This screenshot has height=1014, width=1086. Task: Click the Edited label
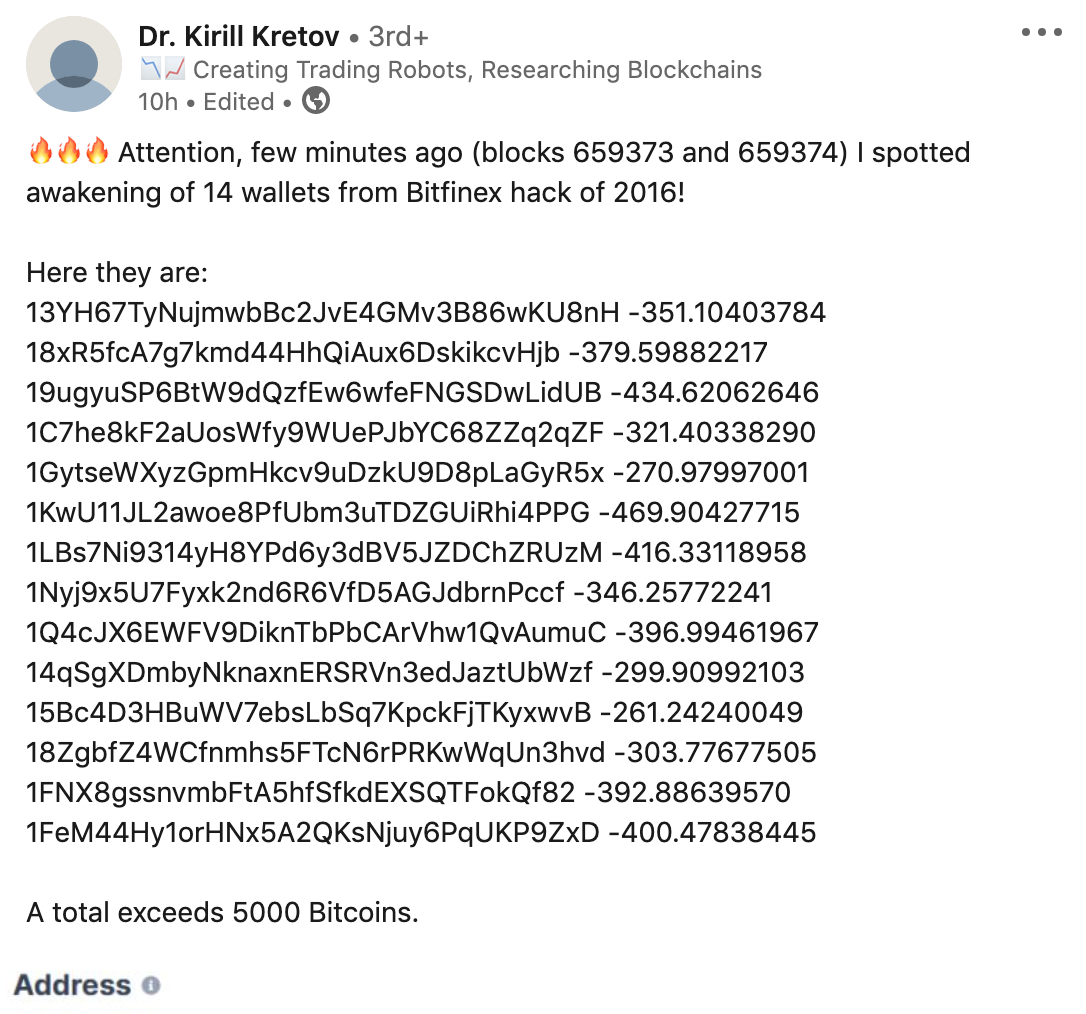pyautogui.click(x=238, y=101)
